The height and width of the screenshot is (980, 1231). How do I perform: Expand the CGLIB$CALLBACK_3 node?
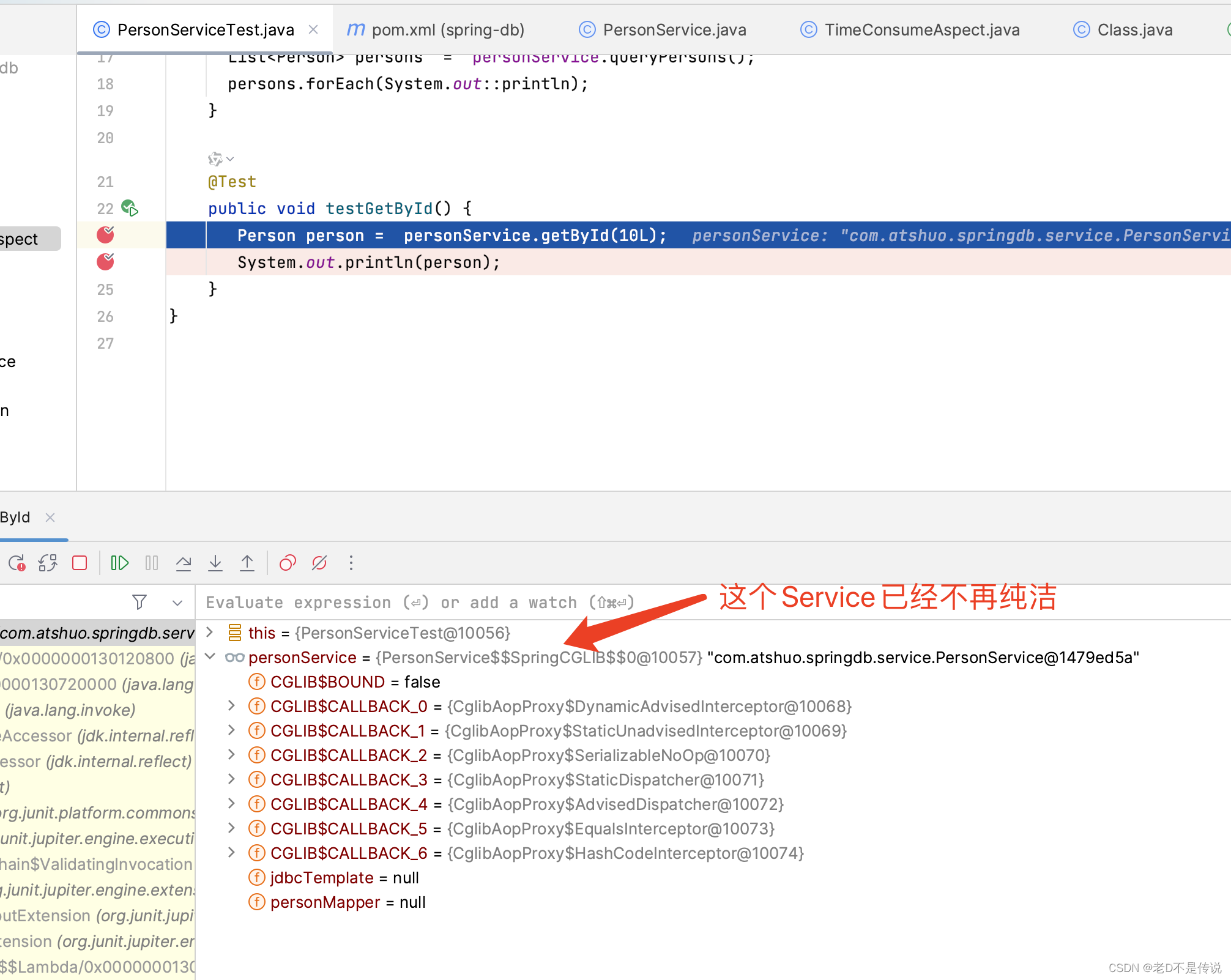(x=231, y=779)
